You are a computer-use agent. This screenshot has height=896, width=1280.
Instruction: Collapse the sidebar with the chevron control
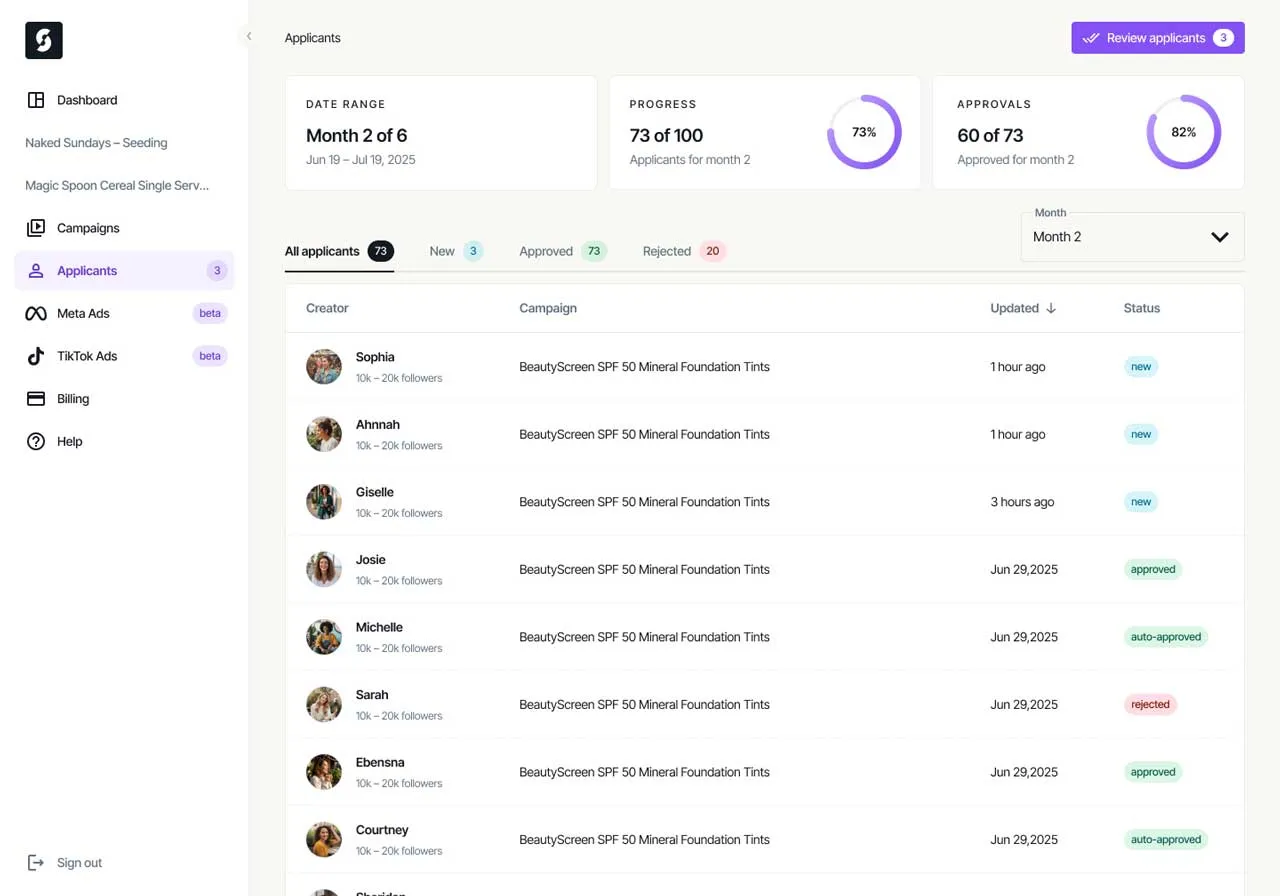[x=247, y=34]
